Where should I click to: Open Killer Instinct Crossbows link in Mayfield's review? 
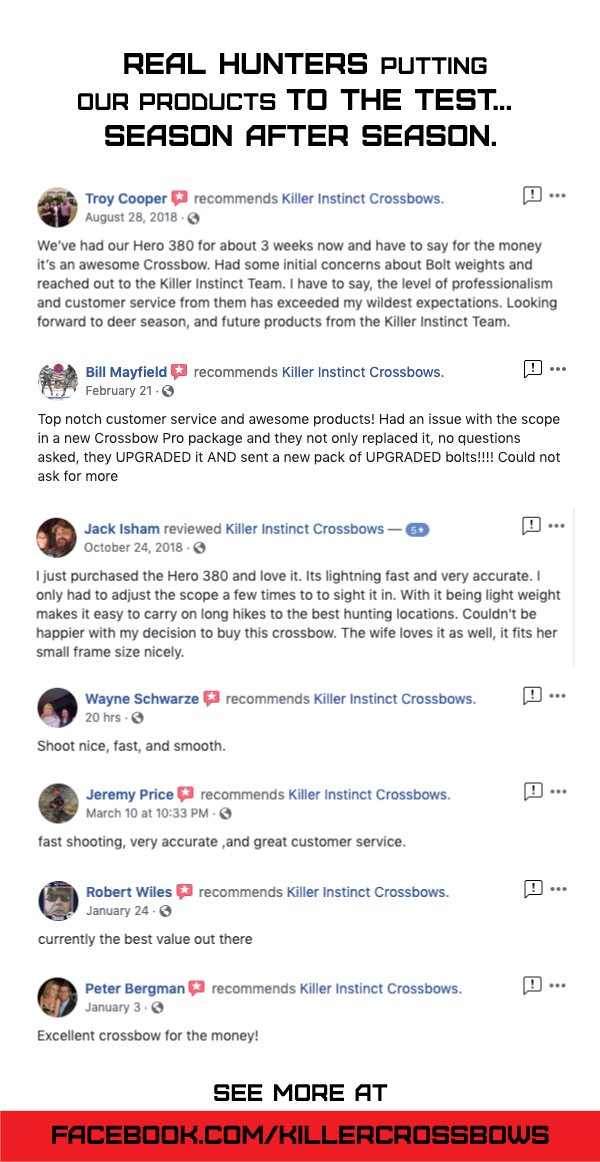tap(362, 372)
